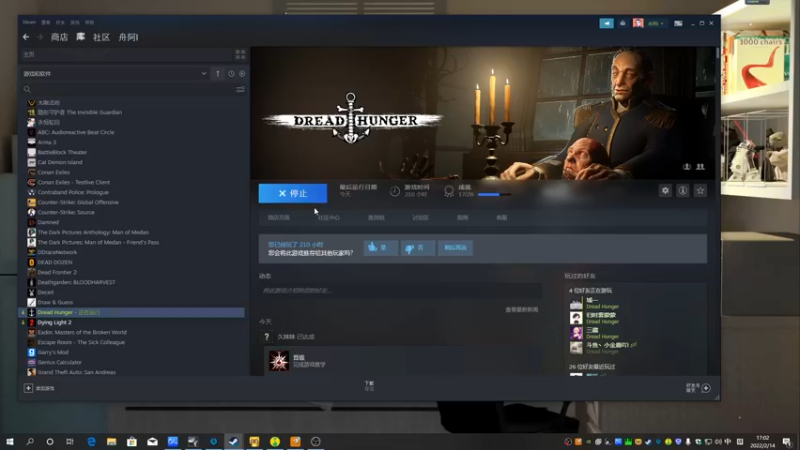Click thumbs up recommend button

(x=381, y=248)
